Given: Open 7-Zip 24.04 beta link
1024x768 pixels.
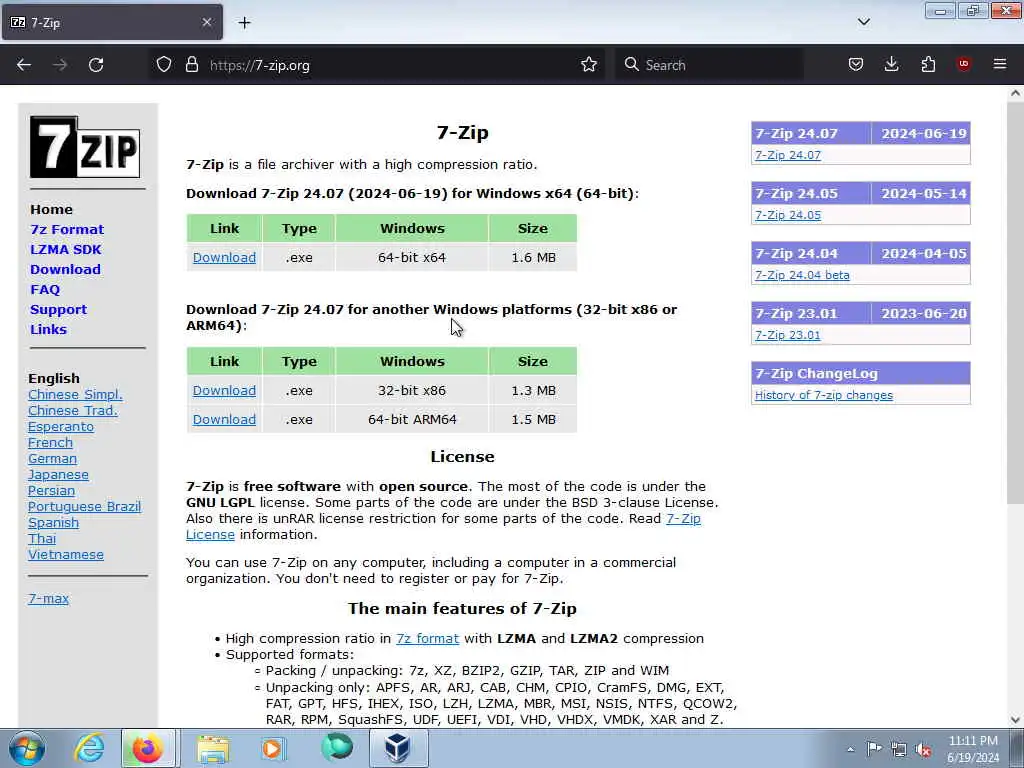Looking at the screenshot, I should click(802, 276).
